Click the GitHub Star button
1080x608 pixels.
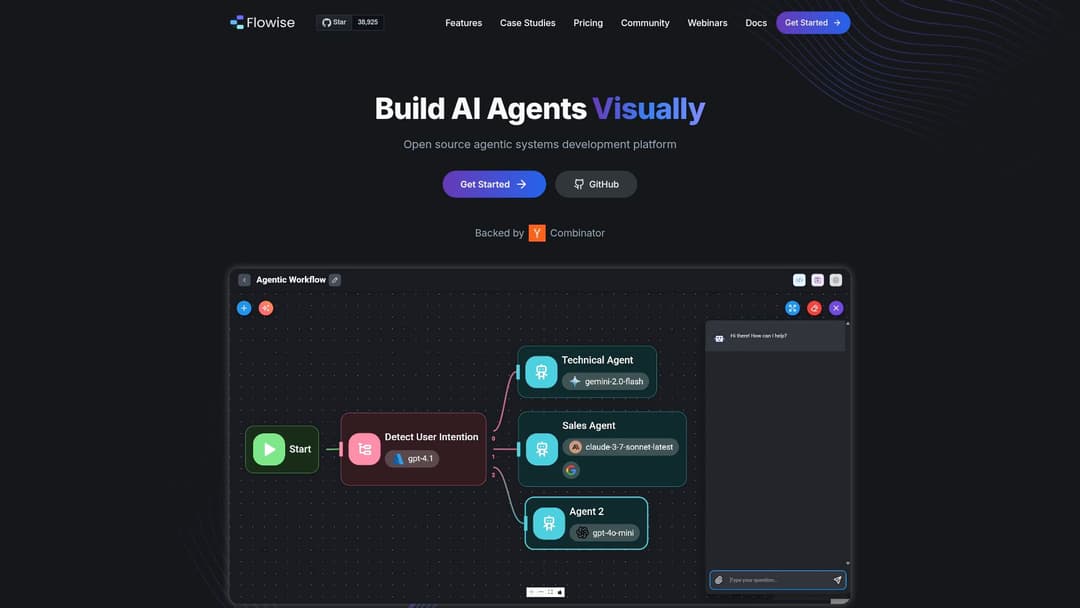tap(334, 22)
